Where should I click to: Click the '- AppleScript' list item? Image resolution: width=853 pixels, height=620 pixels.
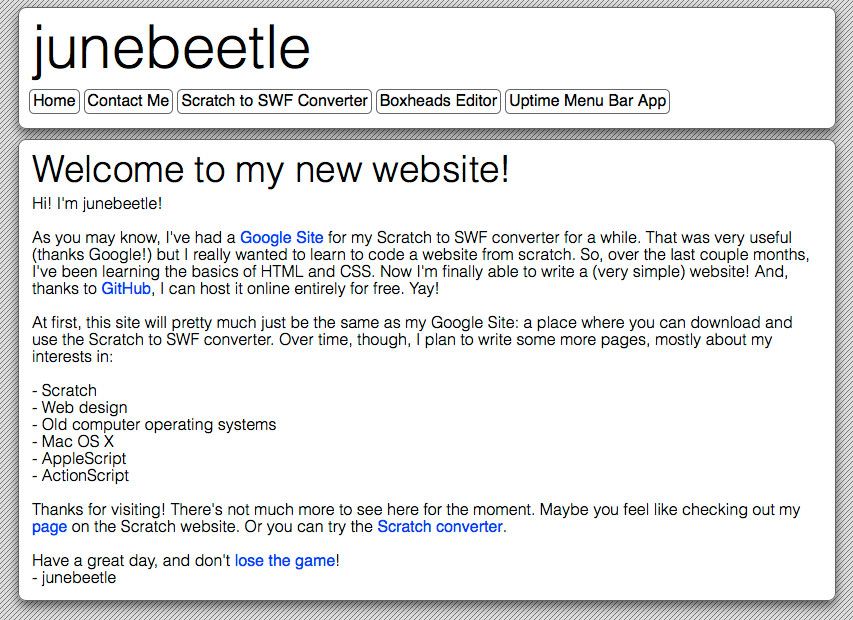[79, 458]
